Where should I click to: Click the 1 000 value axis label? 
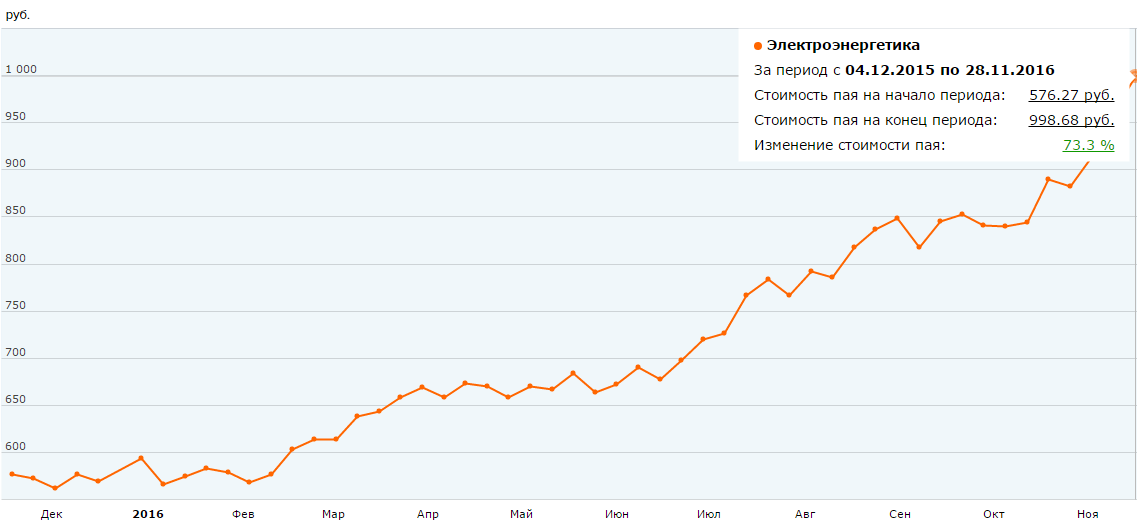tap(21, 69)
